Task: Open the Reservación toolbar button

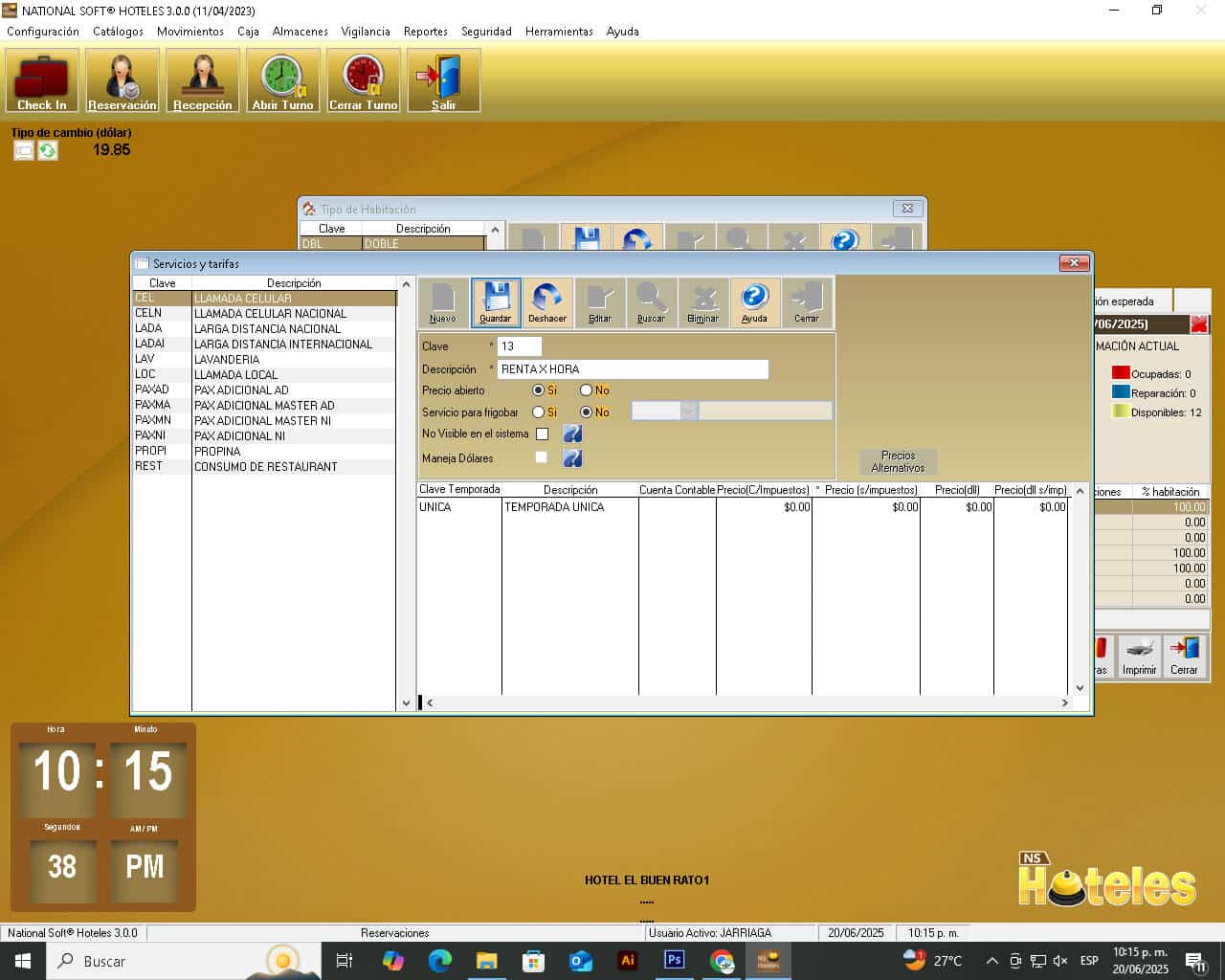Action: pyautogui.click(x=122, y=81)
